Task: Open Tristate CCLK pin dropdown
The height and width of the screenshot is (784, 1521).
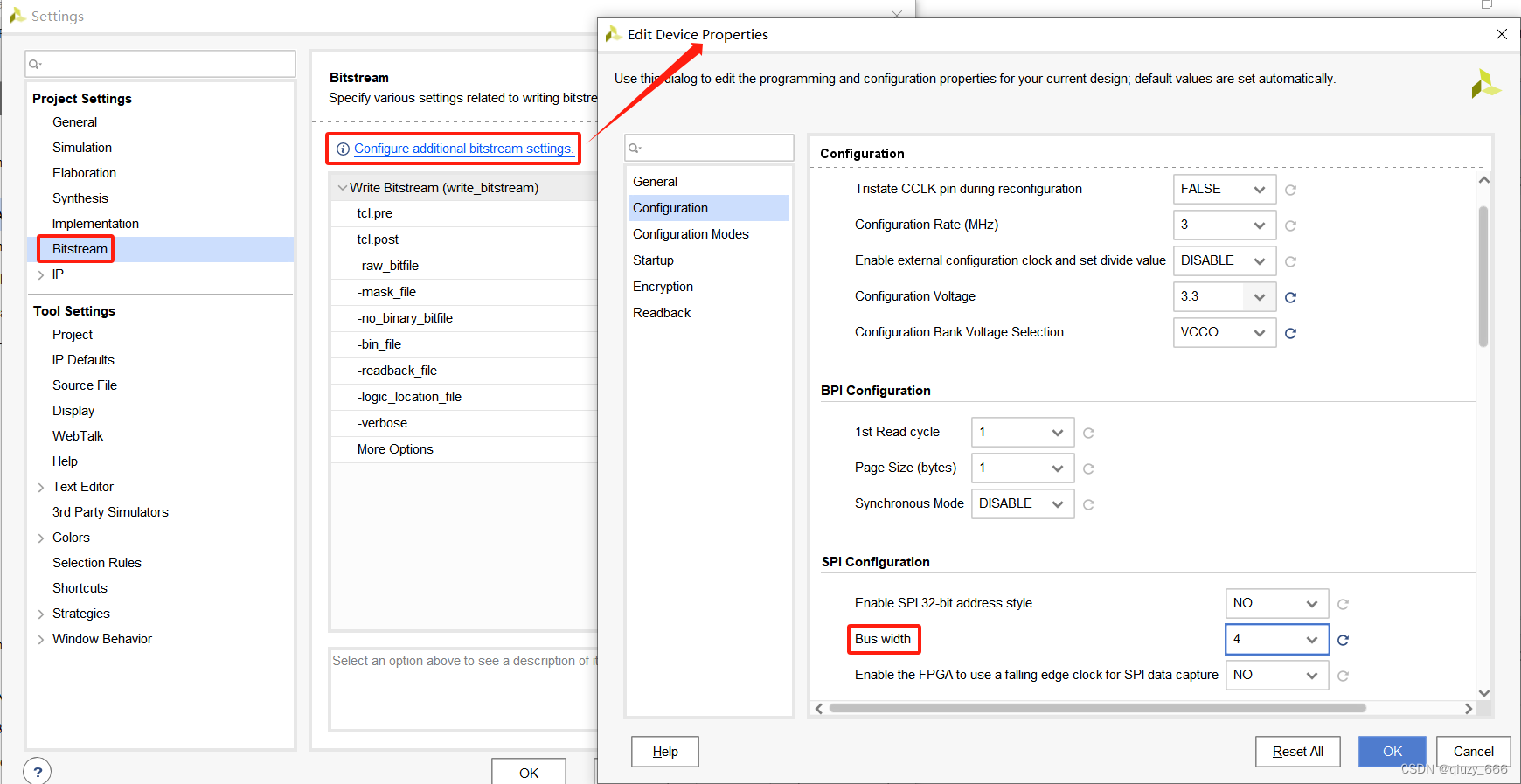Action: pos(1225,189)
